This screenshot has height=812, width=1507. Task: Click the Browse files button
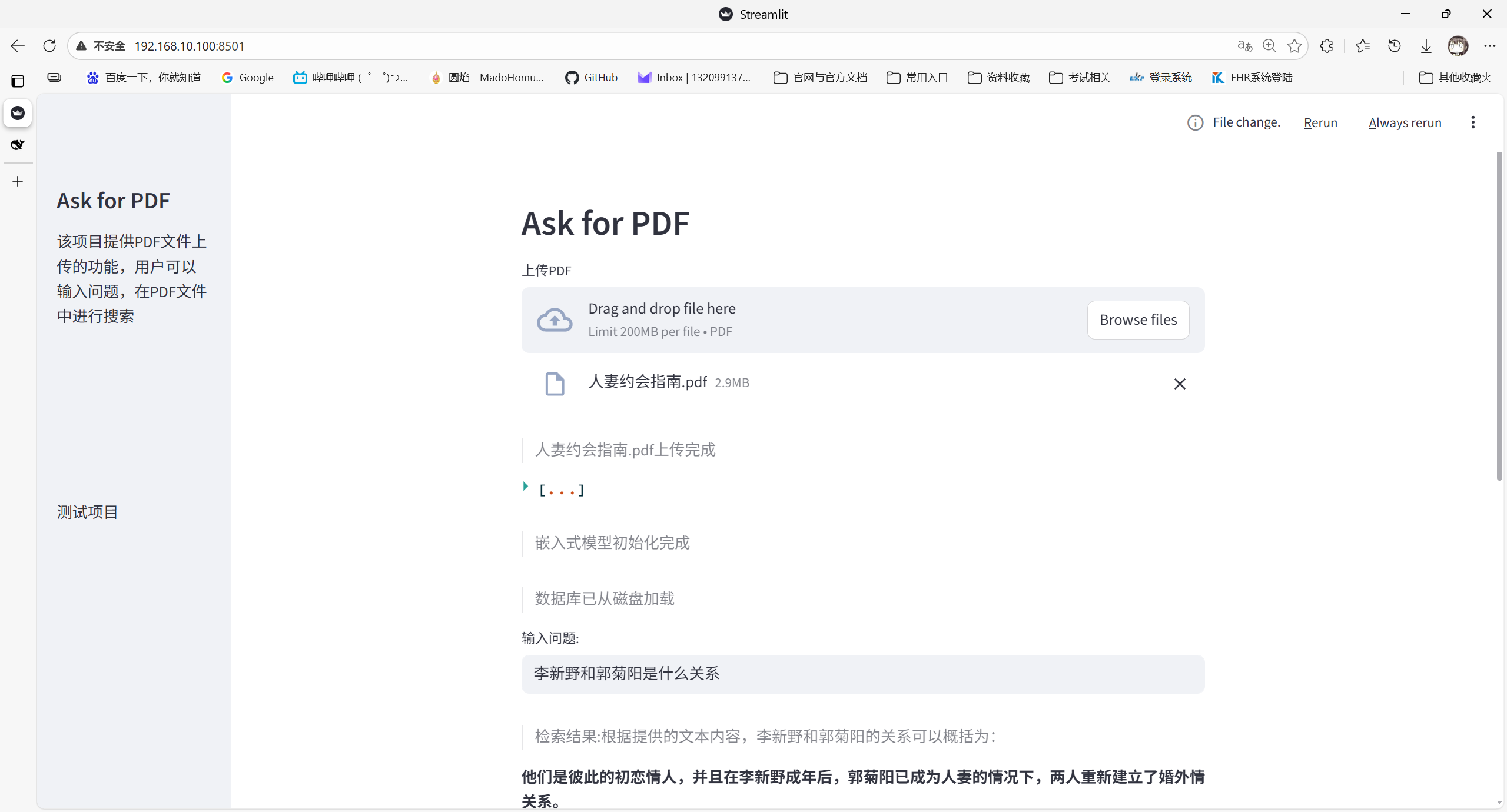pos(1137,320)
